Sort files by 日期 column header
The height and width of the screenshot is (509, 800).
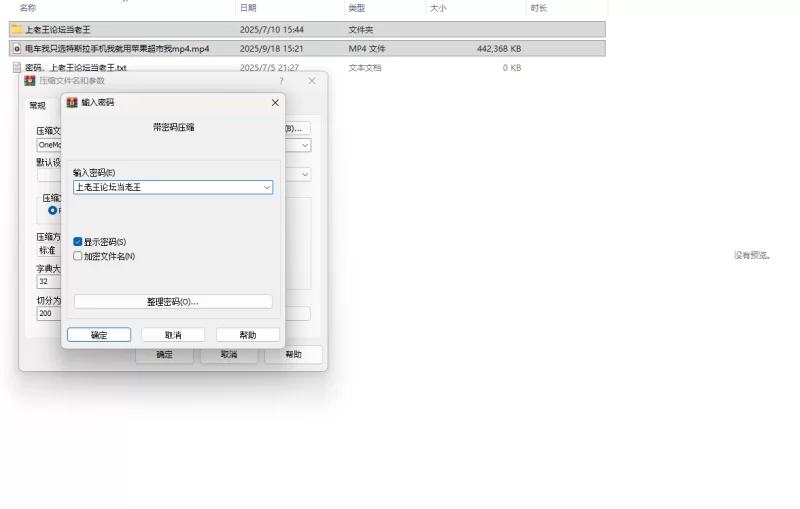pos(248,8)
